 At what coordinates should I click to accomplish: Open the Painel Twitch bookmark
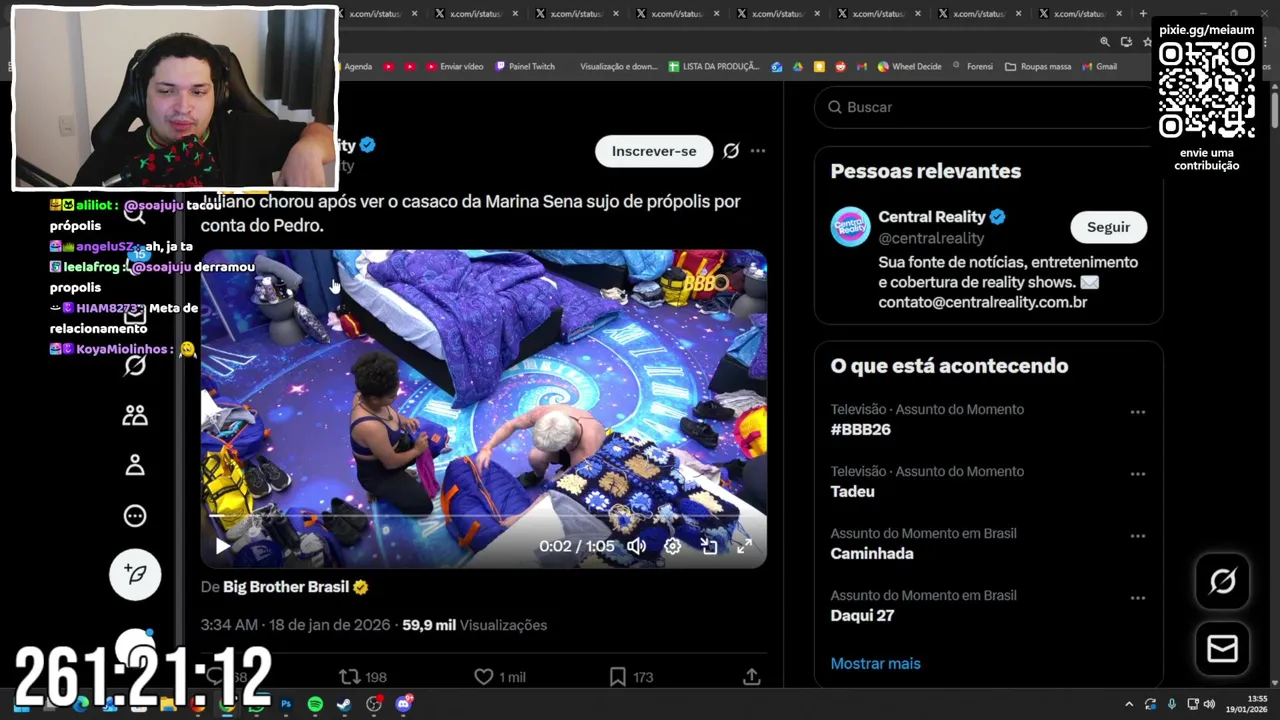525,67
